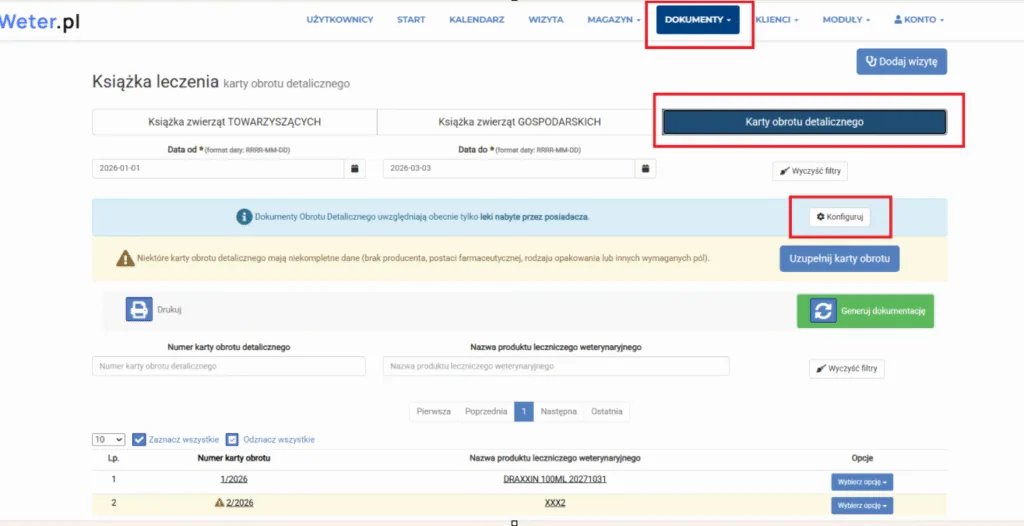Click the Odznacz wszystkie checkbox
The image size is (1024, 526).
coord(232,440)
